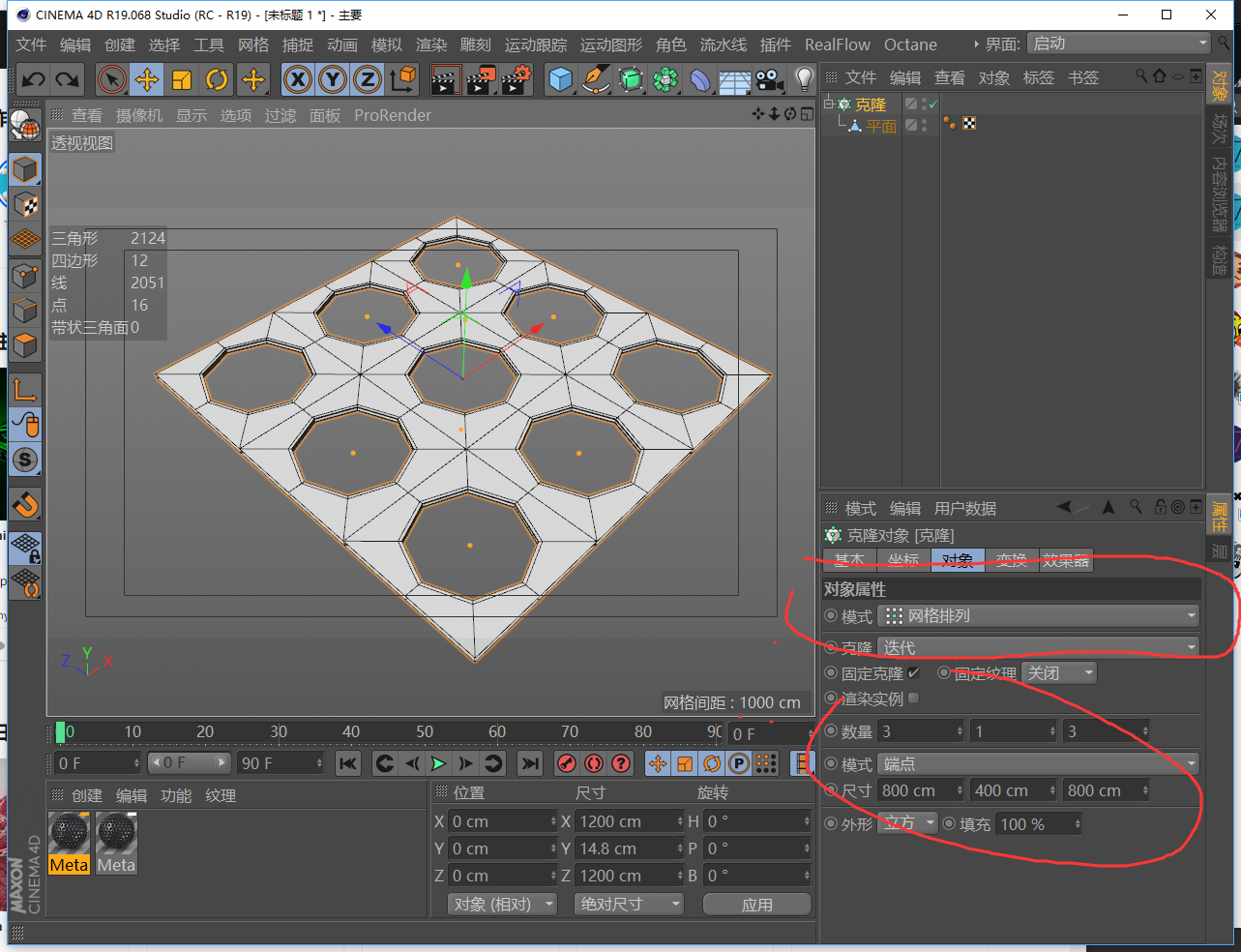This screenshot has width=1241, height=952.
Task: Open the Spline pen tool
Action: pos(596,79)
